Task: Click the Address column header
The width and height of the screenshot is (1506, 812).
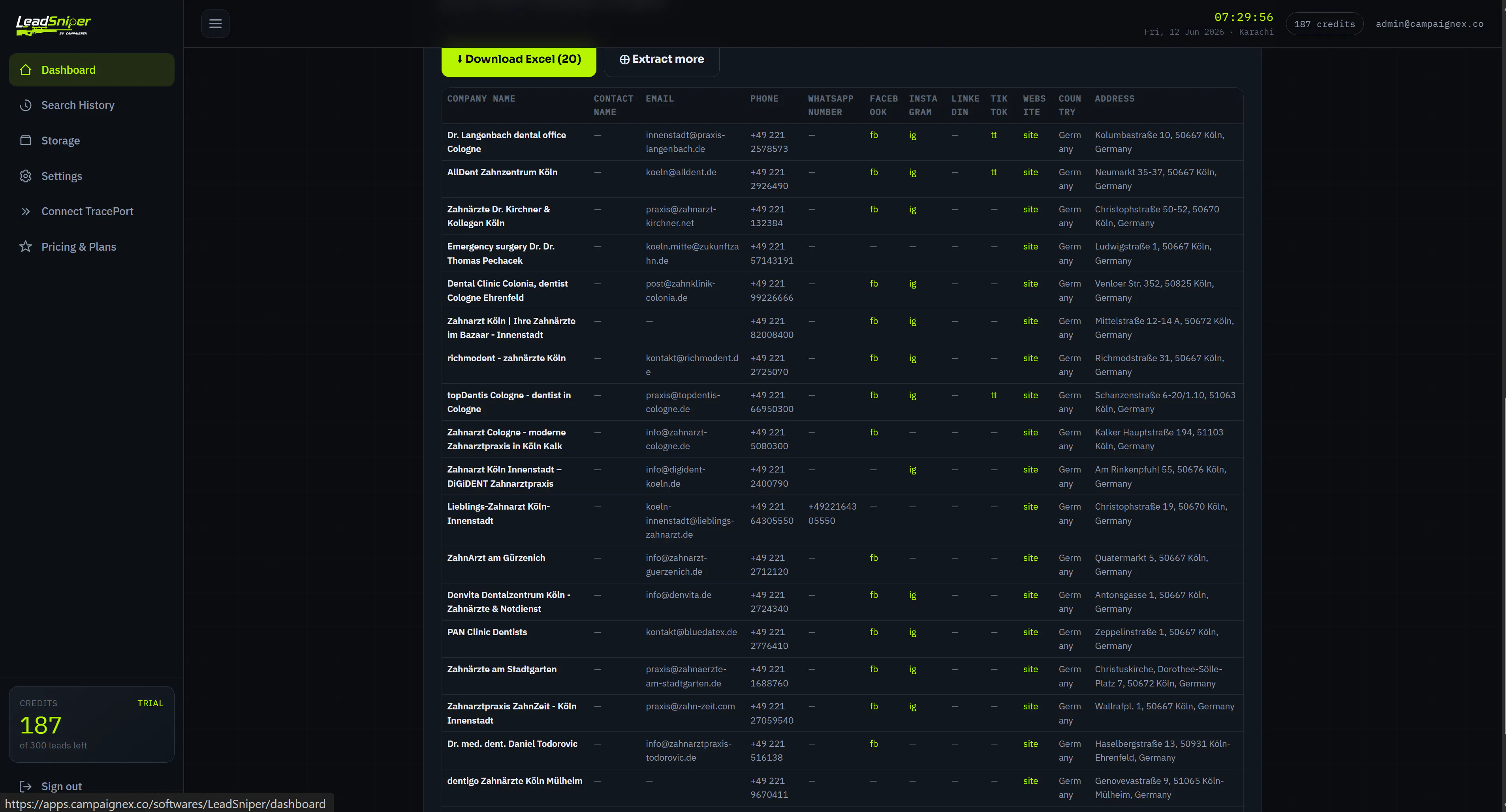Action: point(1114,99)
